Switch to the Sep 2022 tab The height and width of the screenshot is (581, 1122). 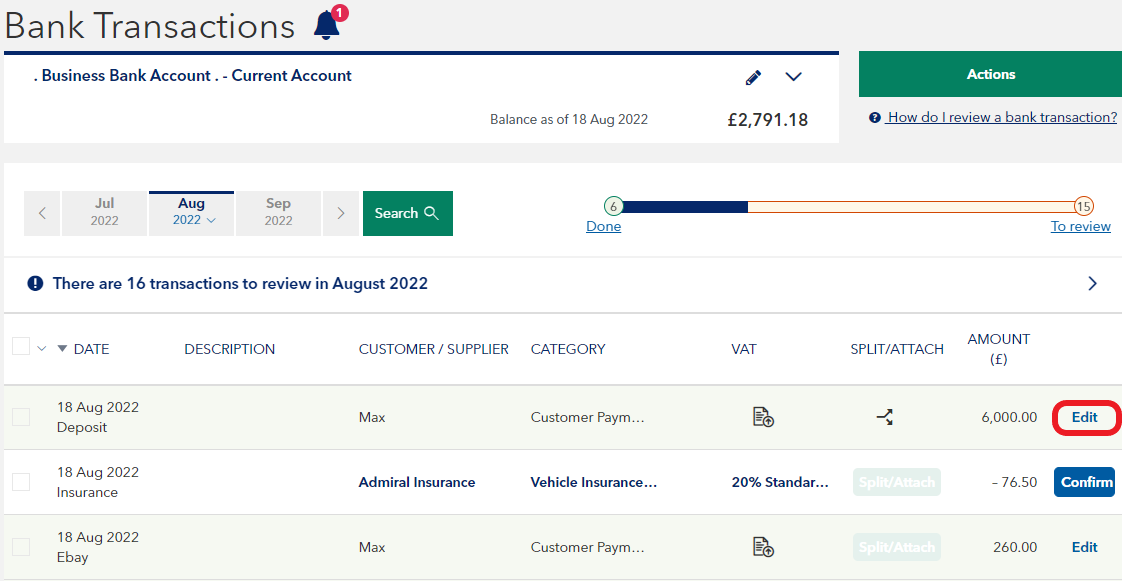point(278,212)
